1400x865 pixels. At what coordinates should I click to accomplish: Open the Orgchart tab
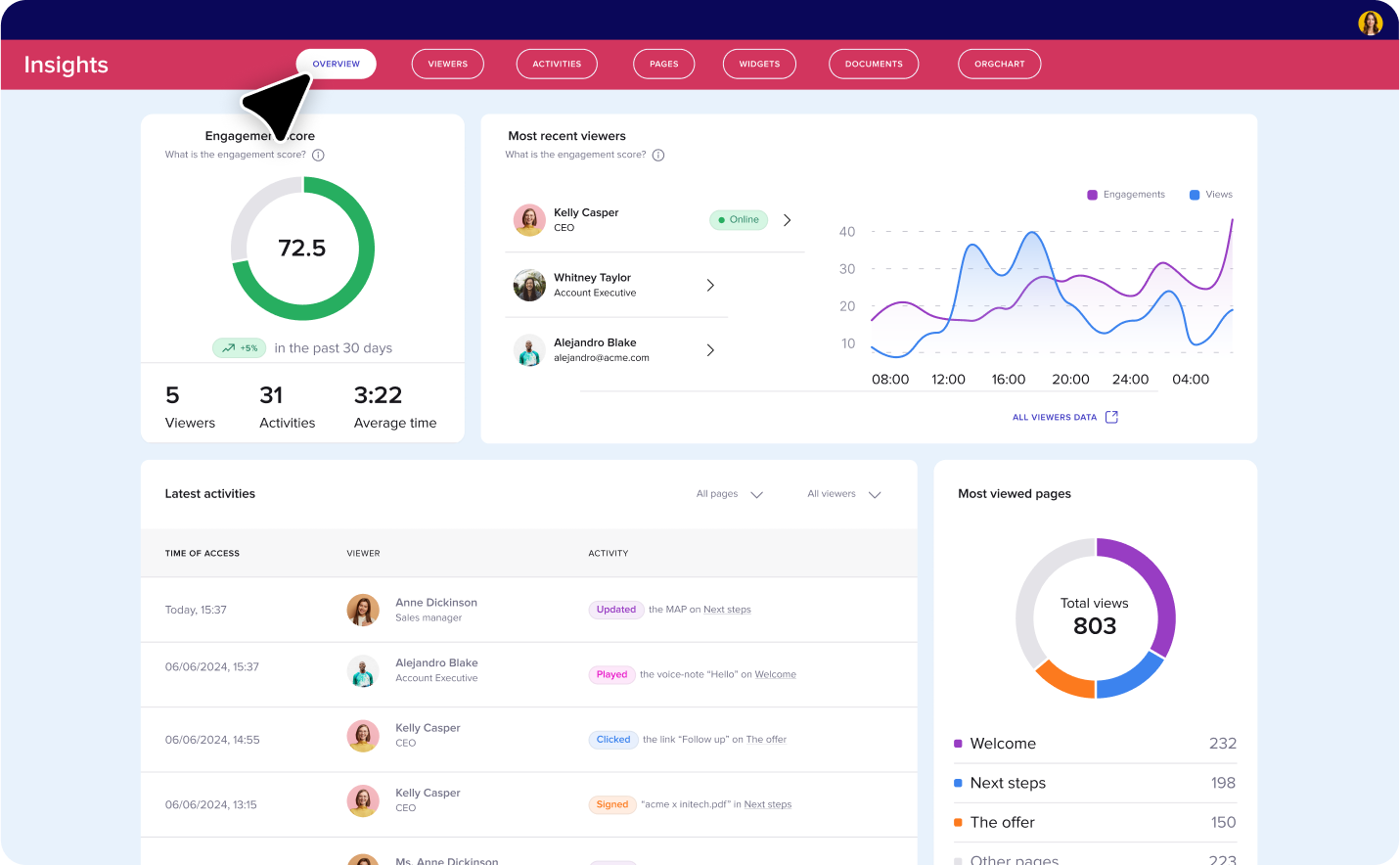999,64
